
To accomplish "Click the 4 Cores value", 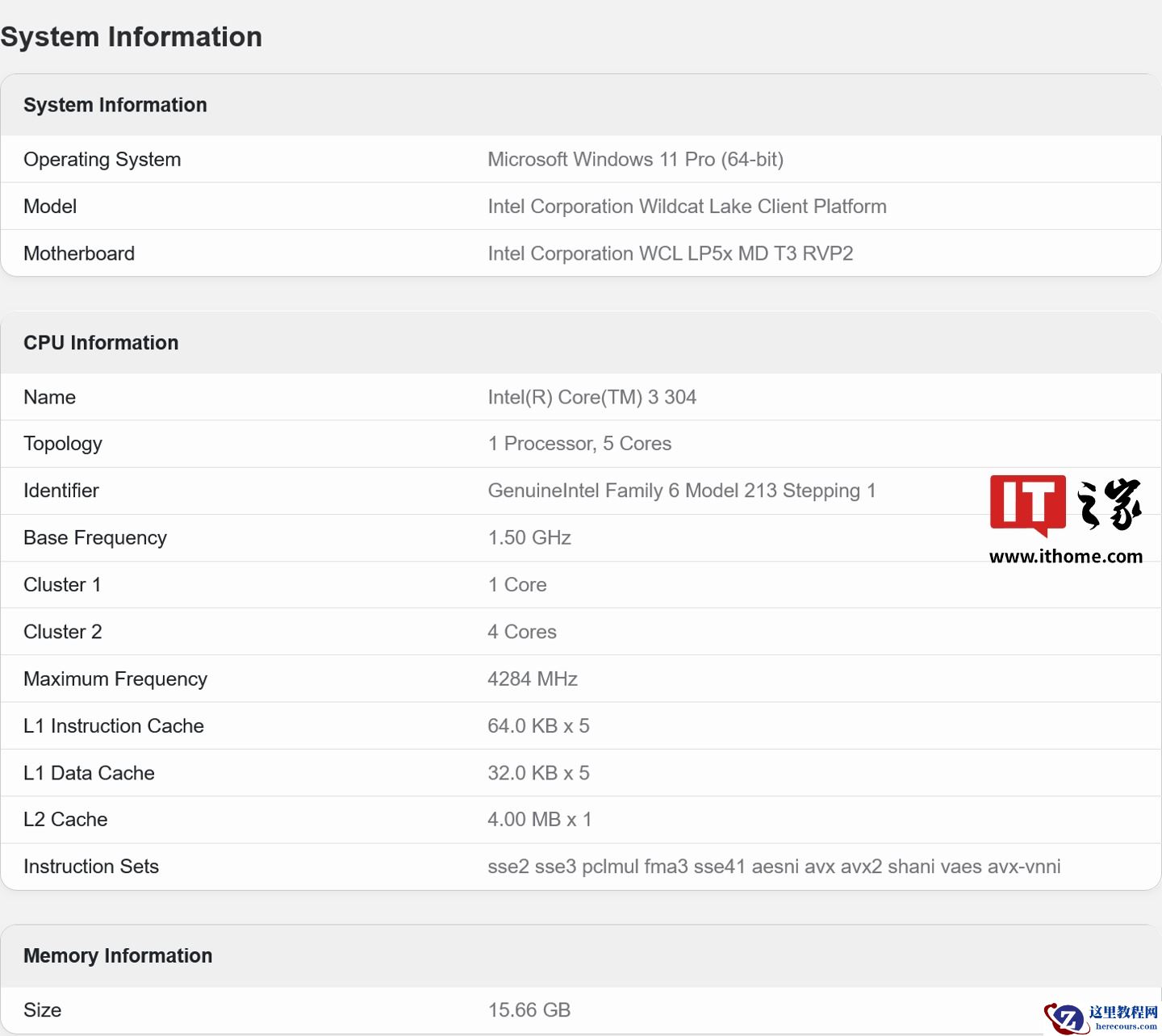I will [522, 632].
